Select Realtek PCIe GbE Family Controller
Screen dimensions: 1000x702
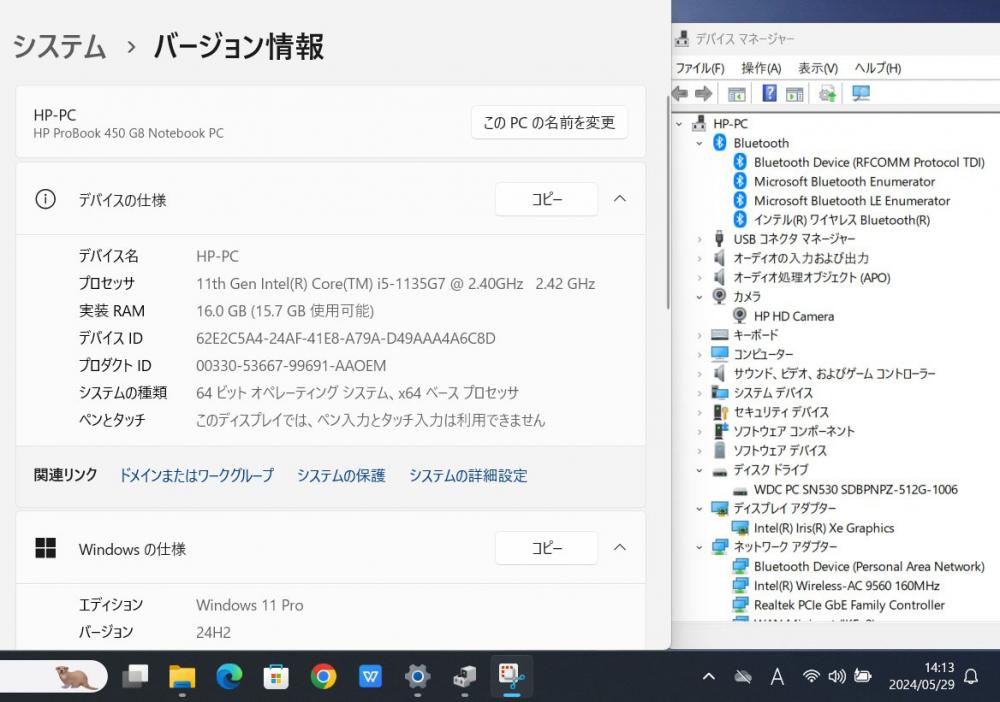(x=849, y=604)
